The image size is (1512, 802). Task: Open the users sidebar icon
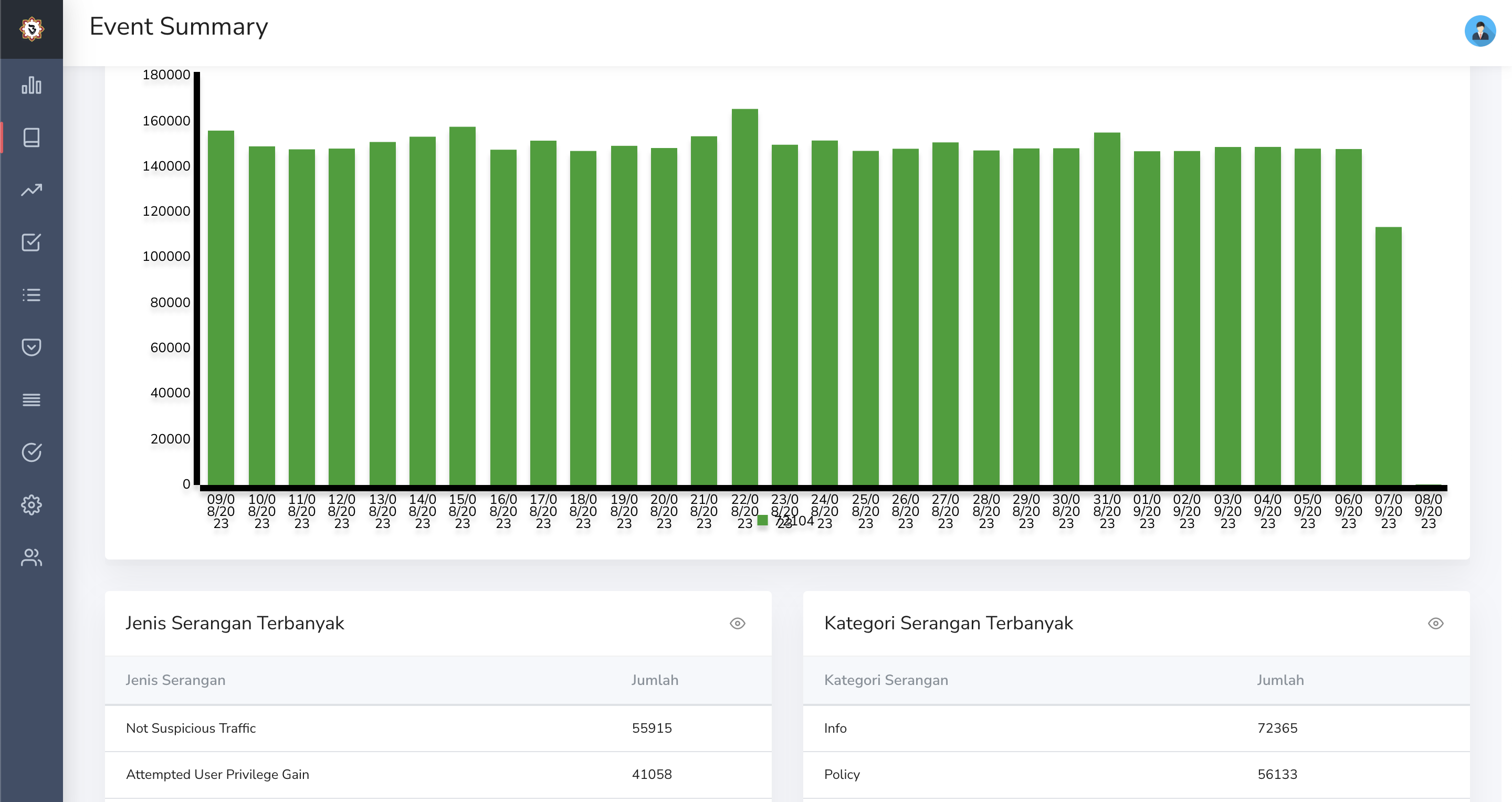31,557
